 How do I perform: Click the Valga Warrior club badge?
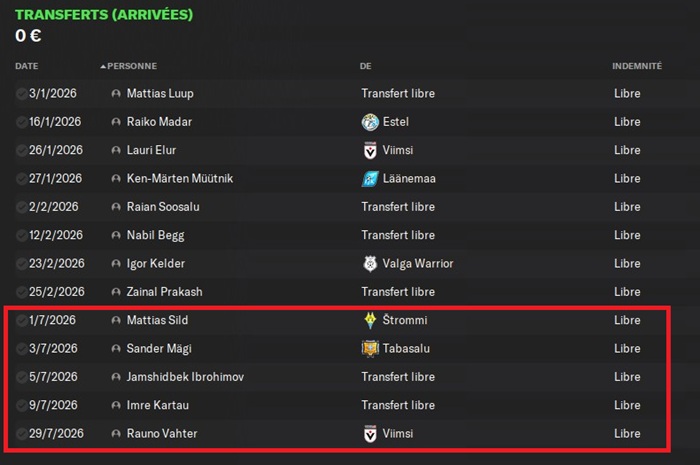(370, 264)
